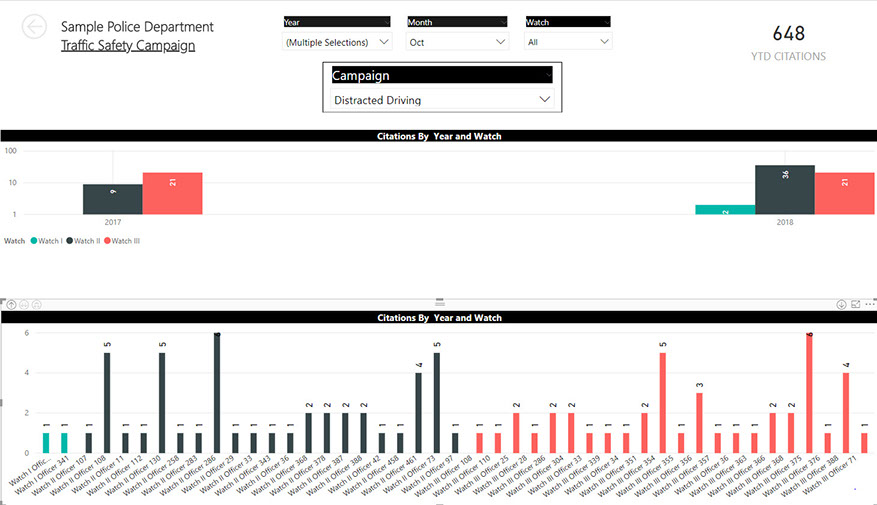Screen dimensions: 877x505
Task: Click the back arrow button
Action: [x=34, y=28]
